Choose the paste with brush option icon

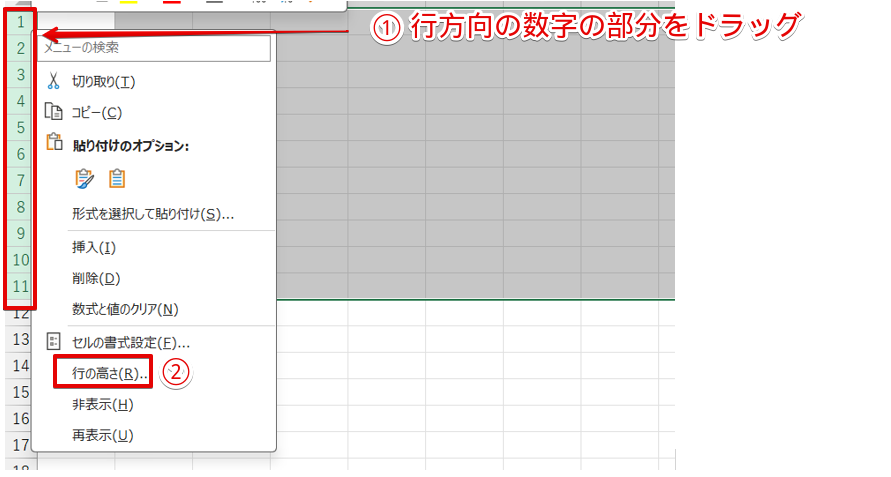coord(85,179)
